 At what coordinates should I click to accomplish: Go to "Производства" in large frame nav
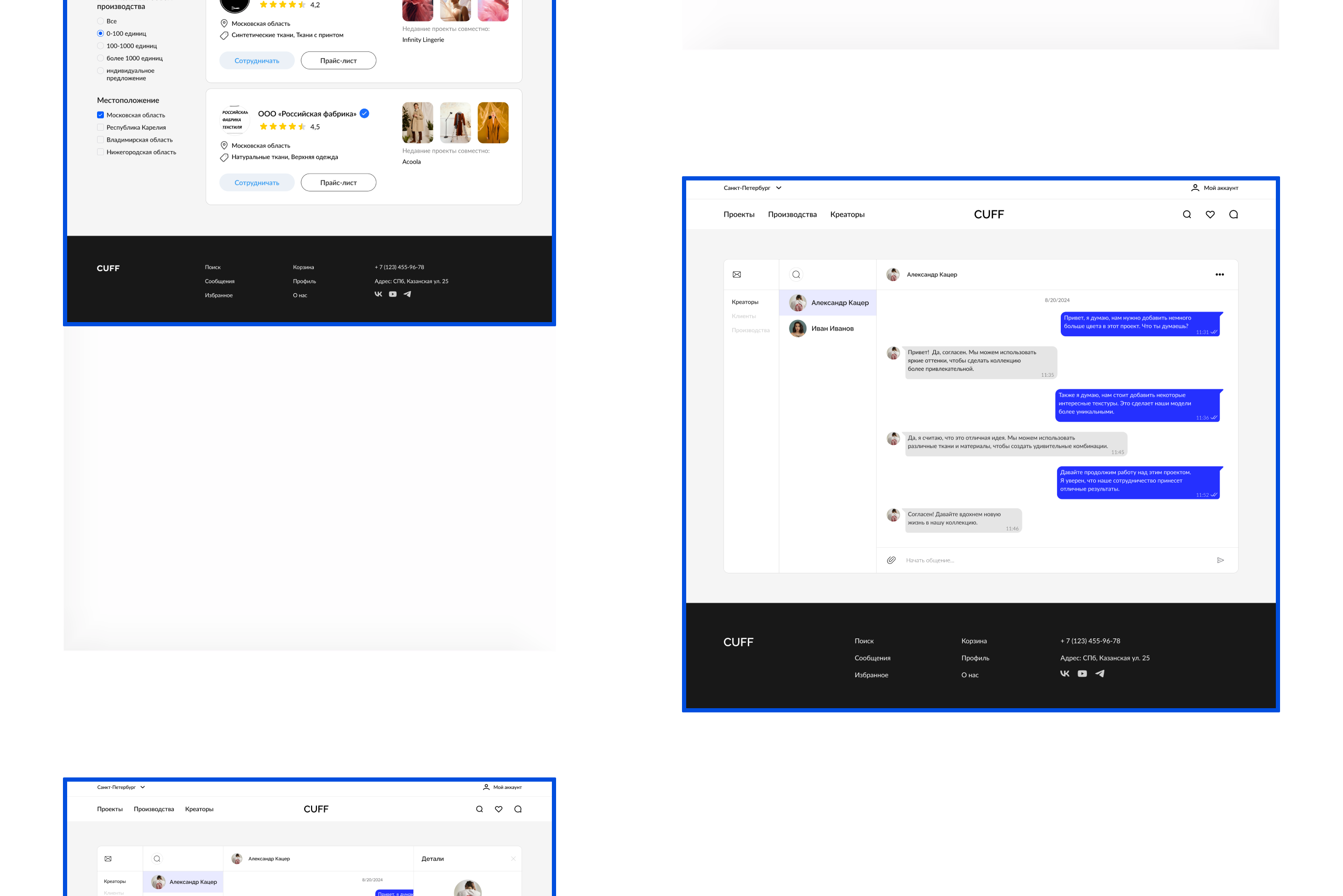pyautogui.click(x=792, y=214)
